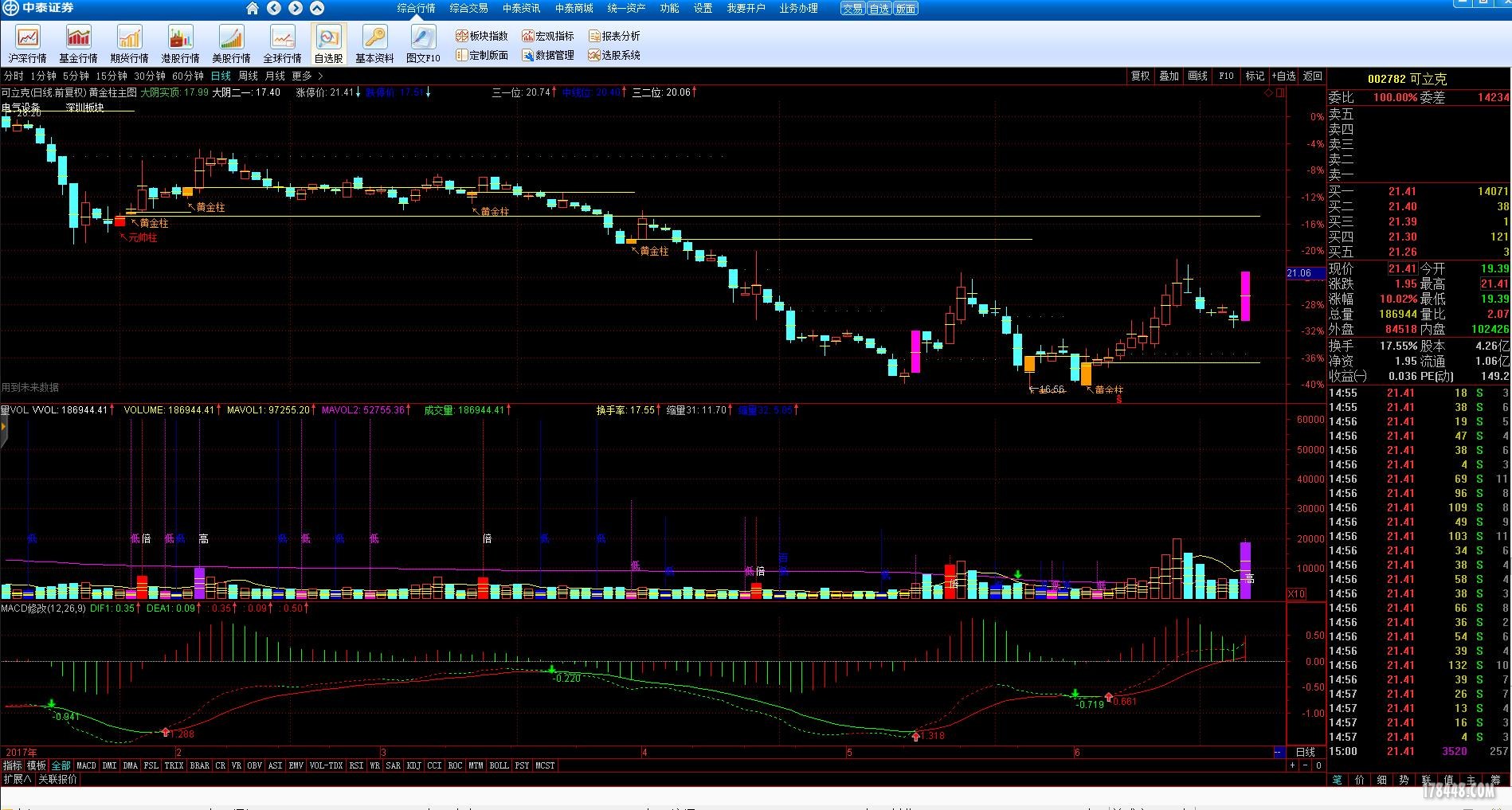Viewport: 1512px width, 810px height.
Task: Open the 沪深行情 market icon
Action: (x=28, y=44)
